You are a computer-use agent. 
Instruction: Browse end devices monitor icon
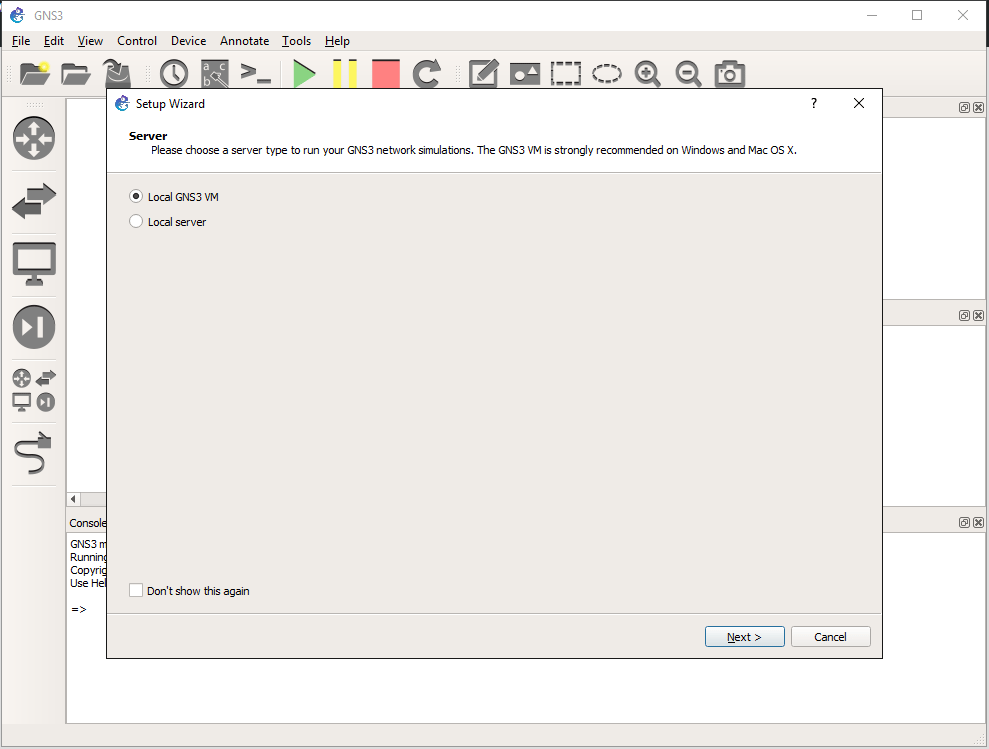(34, 264)
